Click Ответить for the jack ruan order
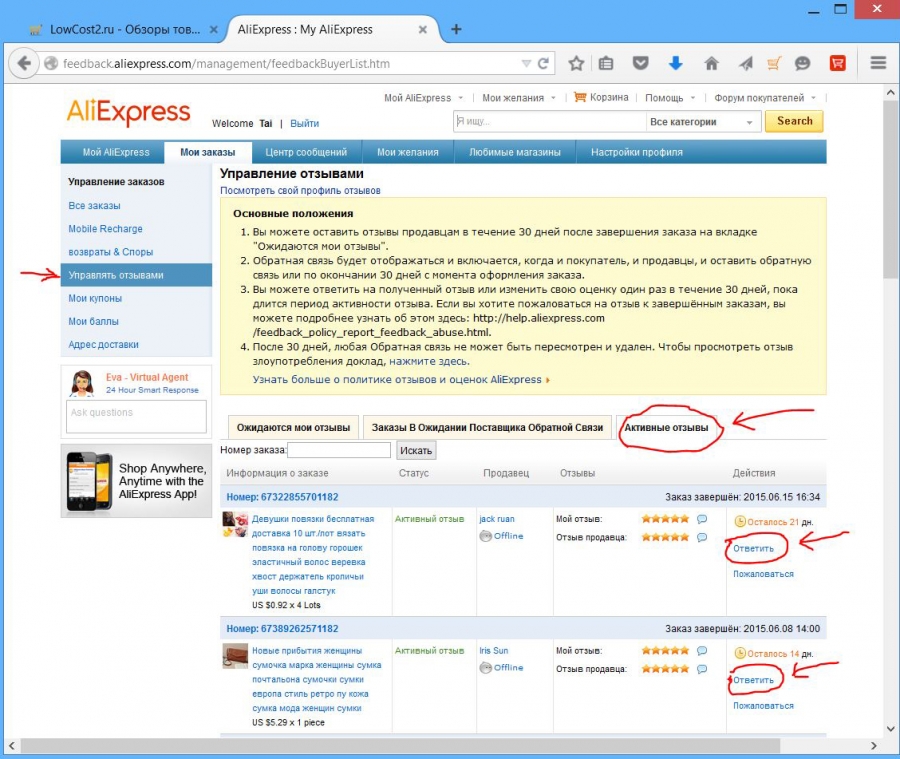The height and width of the screenshot is (759, 900). pos(754,549)
